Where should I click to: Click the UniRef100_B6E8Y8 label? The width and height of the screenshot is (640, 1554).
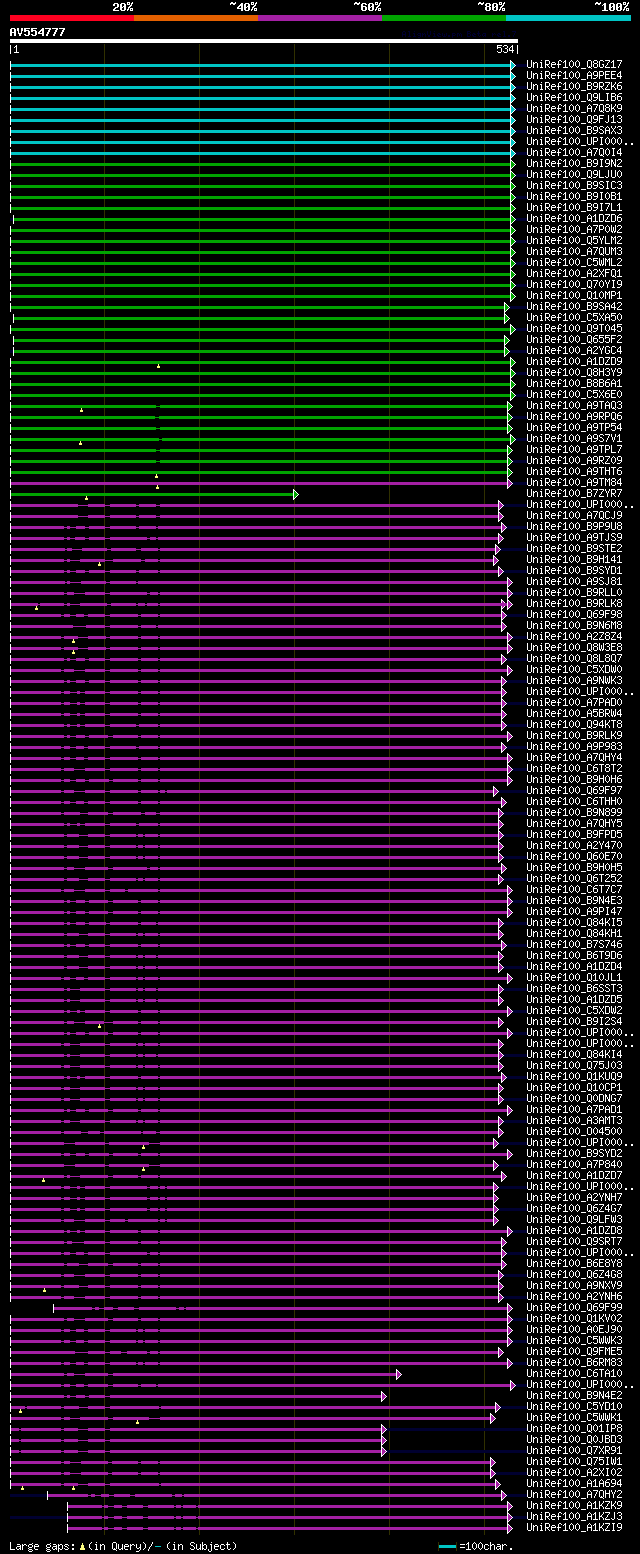tap(574, 1263)
